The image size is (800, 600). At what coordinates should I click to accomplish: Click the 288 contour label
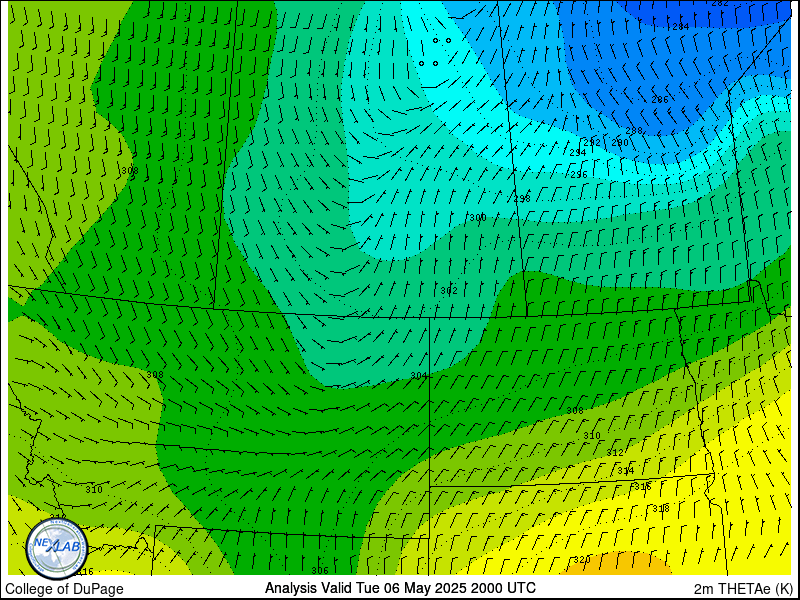pyautogui.click(x=634, y=131)
